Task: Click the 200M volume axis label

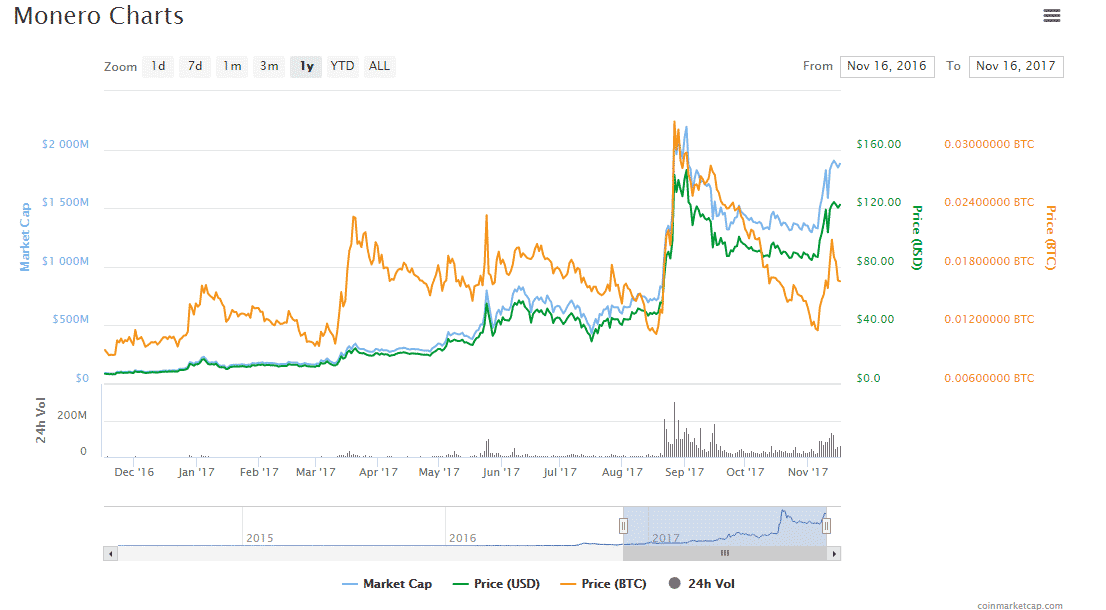Action: pyautogui.click(x=72, y=415)
